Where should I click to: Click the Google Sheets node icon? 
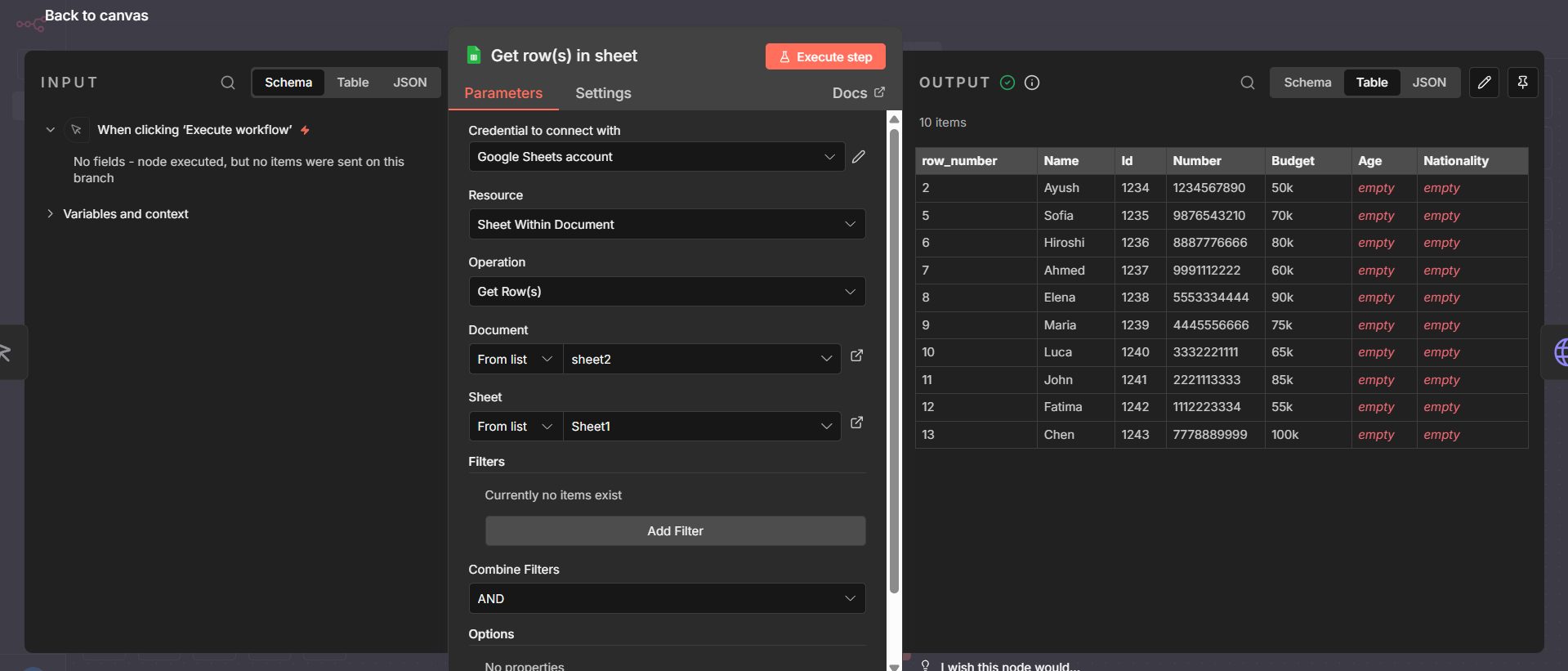(x=474, y=56)
